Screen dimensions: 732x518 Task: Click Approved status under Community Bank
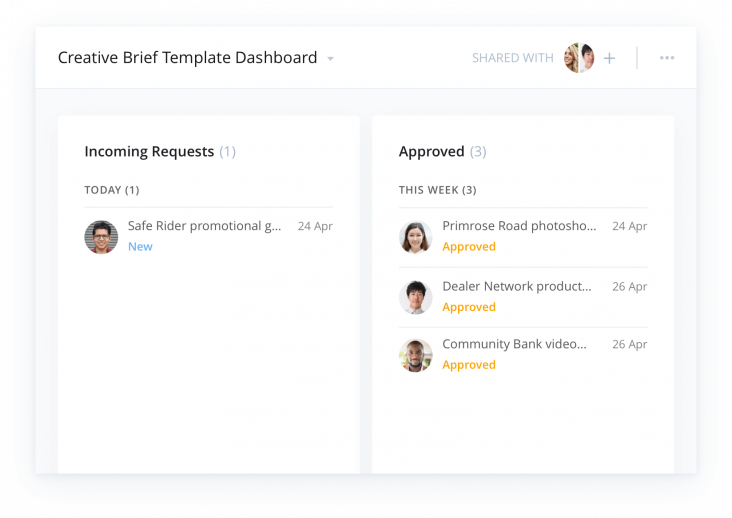tap(469, 365)
